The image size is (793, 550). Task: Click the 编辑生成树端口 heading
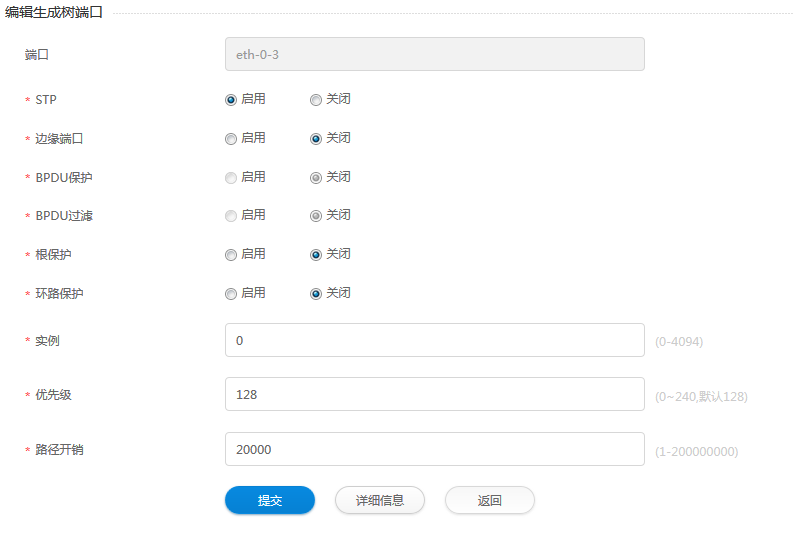tap(54, 12)
